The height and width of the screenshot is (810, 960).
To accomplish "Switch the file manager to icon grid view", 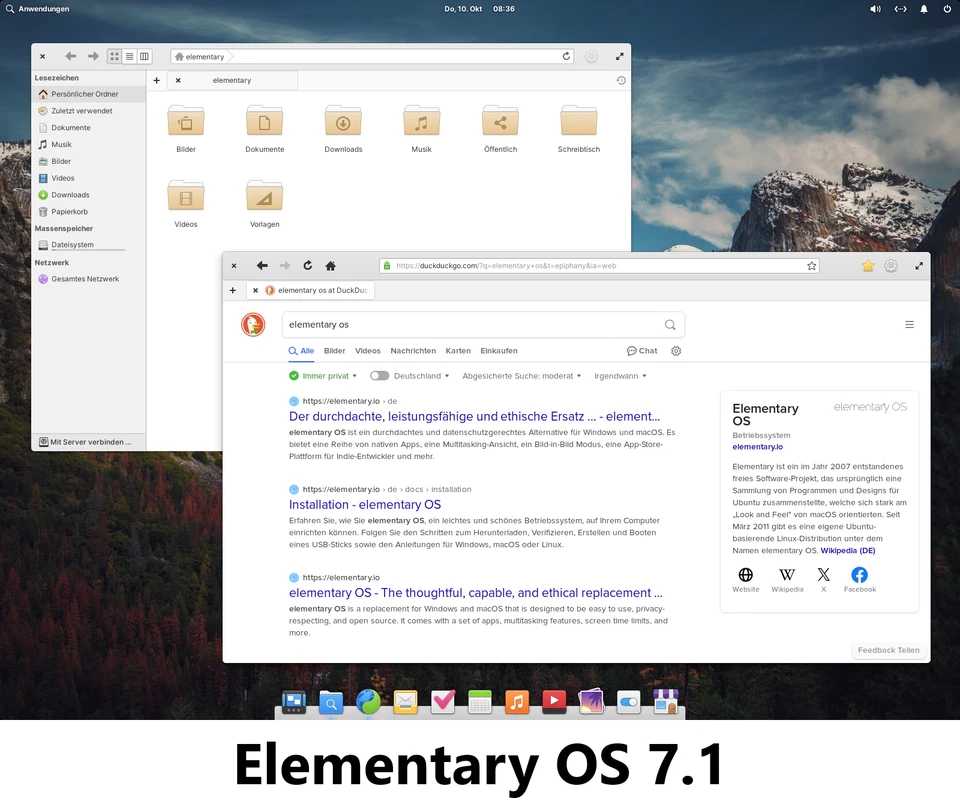I will pos(114,57).
